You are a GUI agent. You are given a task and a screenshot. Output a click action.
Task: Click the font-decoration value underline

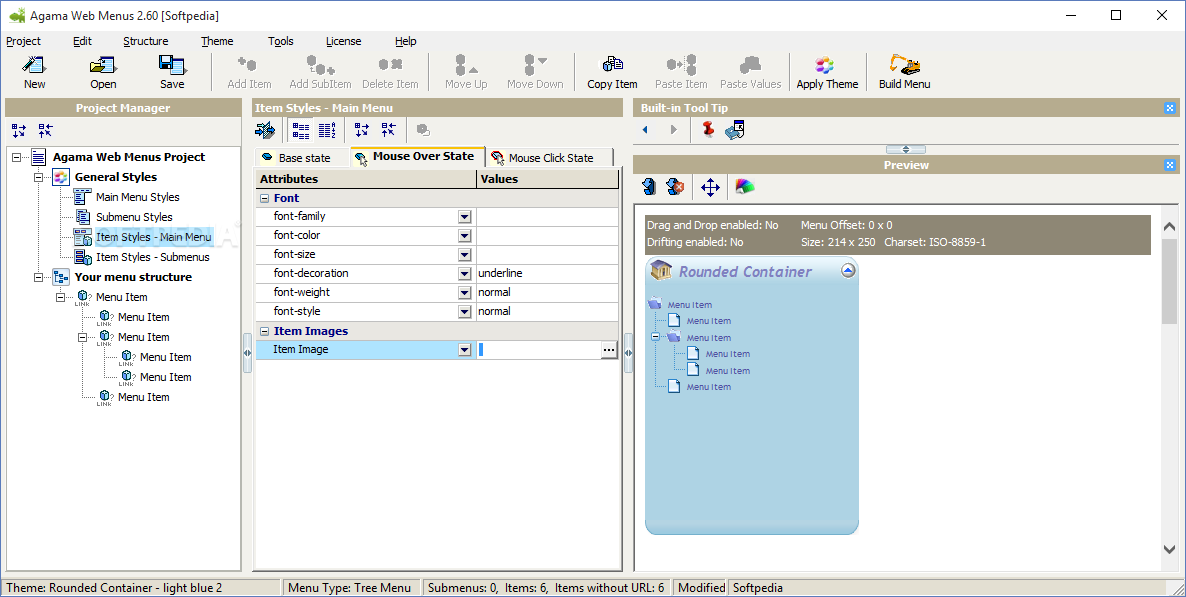pyautogui.click(x=500, y=273)
